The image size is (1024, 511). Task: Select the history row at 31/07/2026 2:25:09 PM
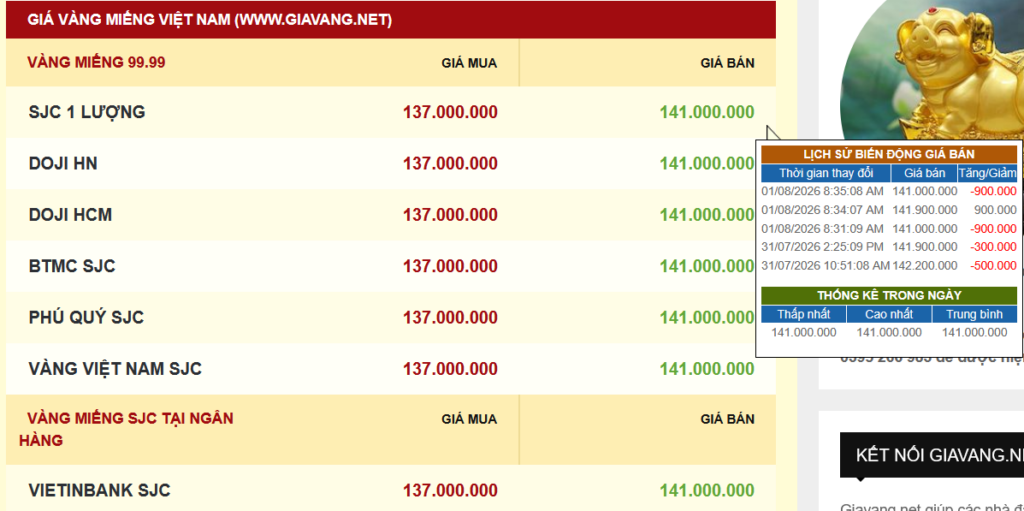click(889, 247)
